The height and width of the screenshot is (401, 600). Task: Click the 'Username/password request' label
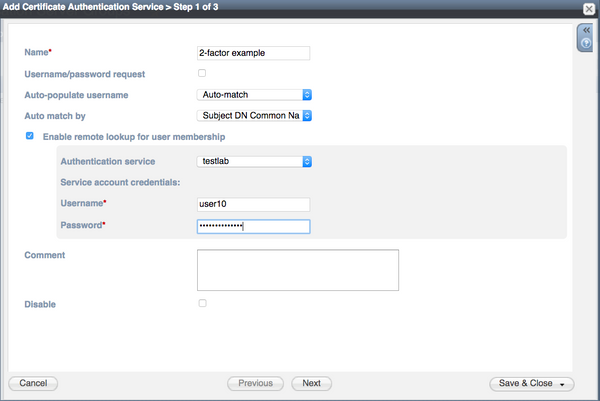85,74
